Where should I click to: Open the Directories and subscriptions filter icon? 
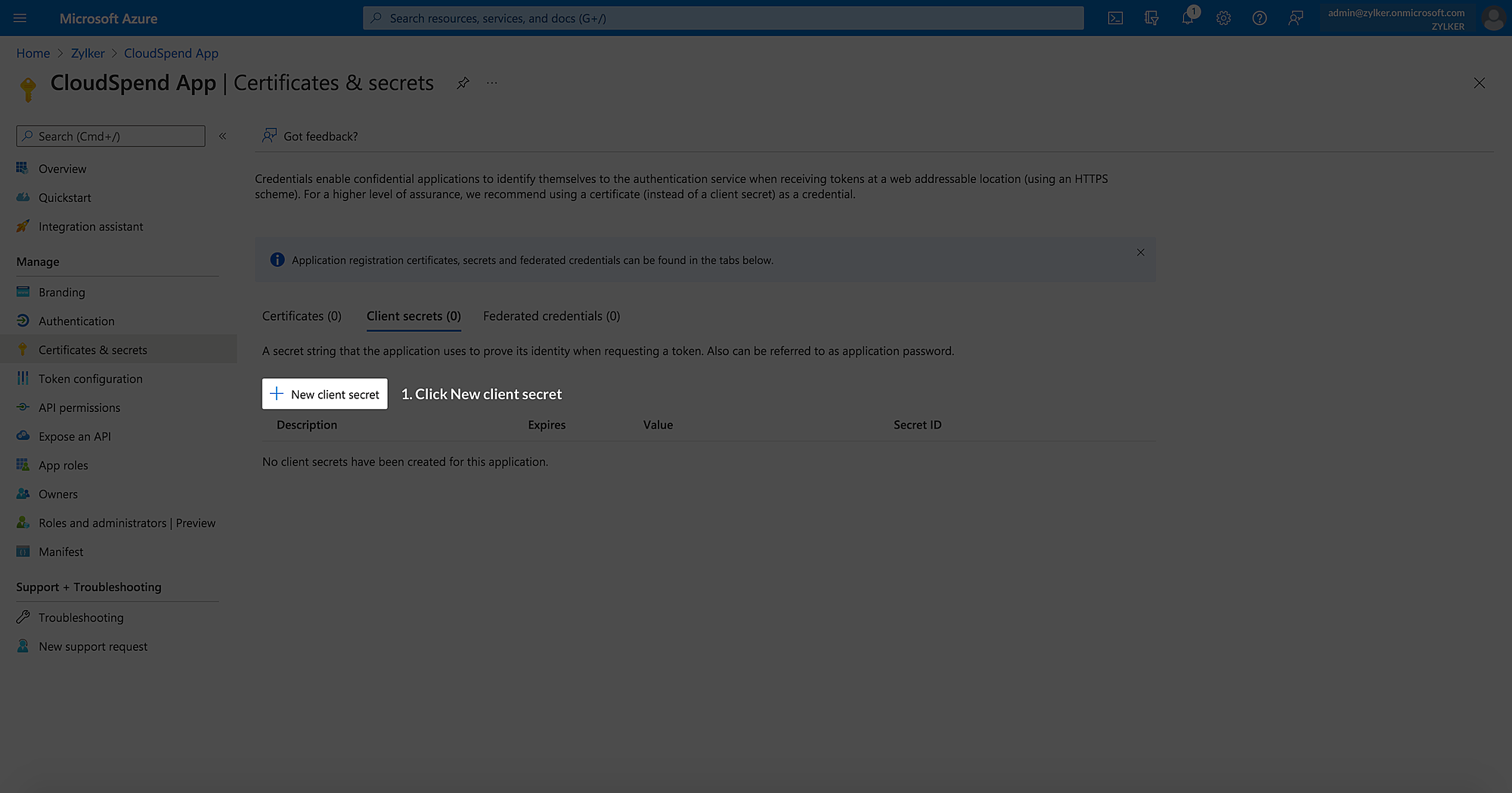coord(1151,17)
